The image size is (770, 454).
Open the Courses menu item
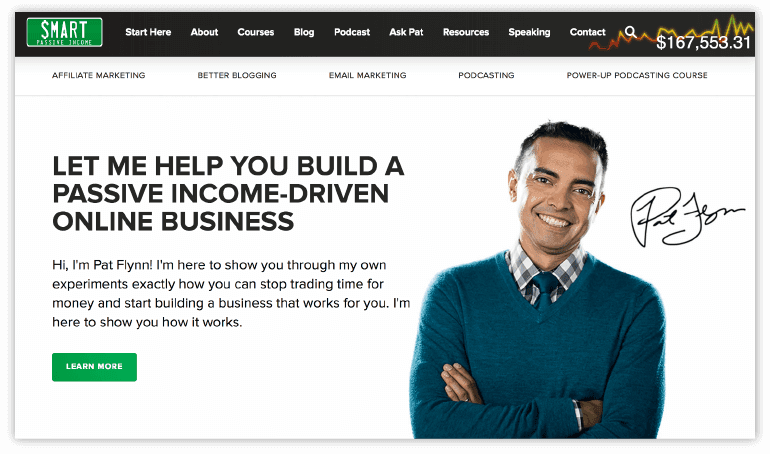[256, 32]
